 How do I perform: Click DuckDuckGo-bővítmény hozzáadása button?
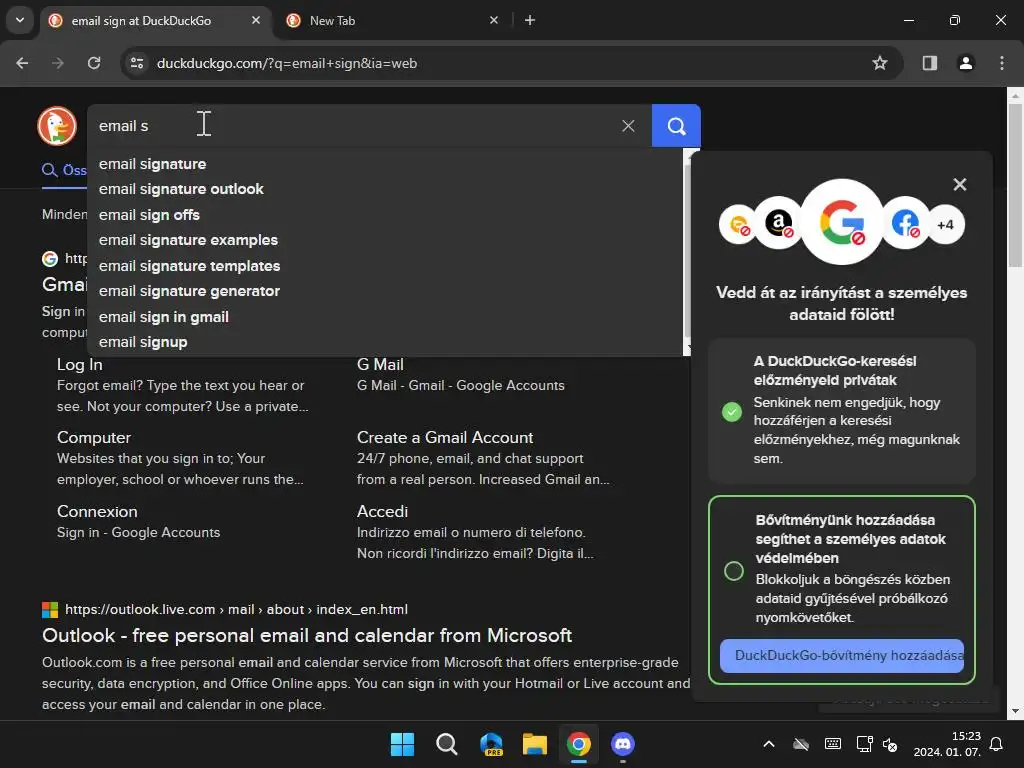[x=842, y=656]
